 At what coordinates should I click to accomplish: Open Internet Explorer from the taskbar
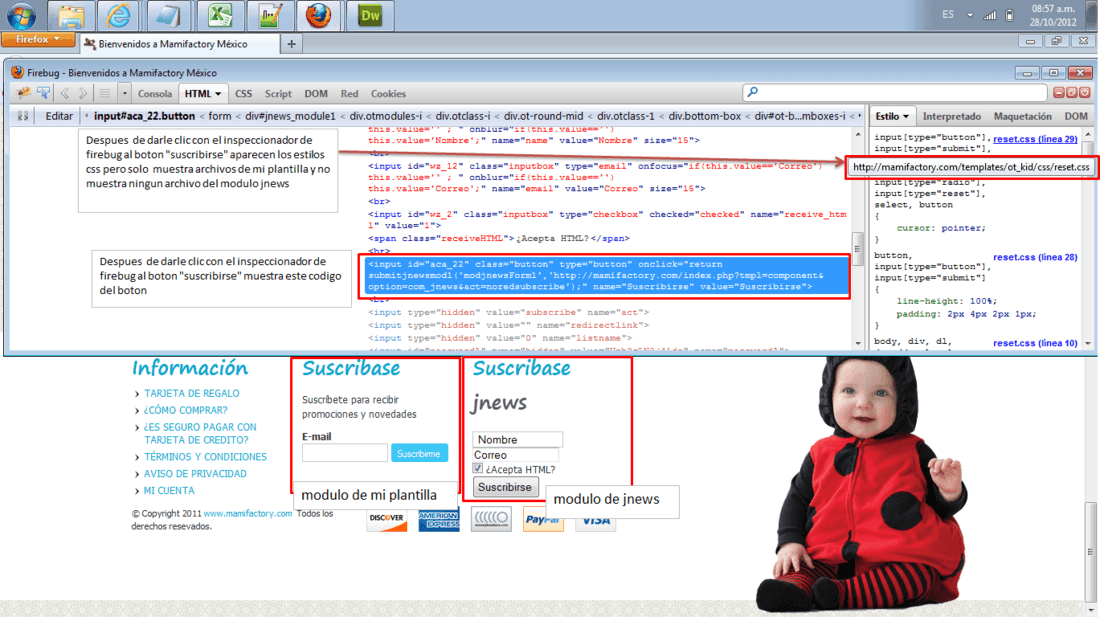pos(119,15)
